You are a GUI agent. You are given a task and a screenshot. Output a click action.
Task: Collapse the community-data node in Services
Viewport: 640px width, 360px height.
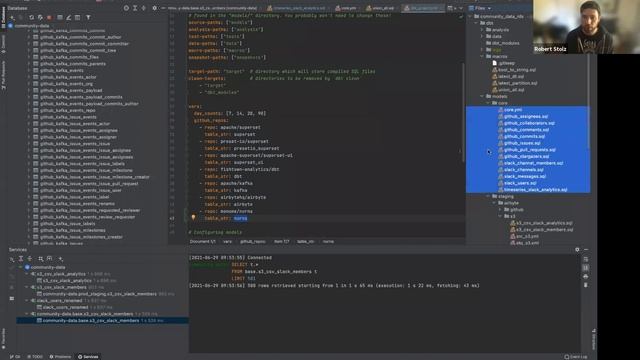pos(20,267)
